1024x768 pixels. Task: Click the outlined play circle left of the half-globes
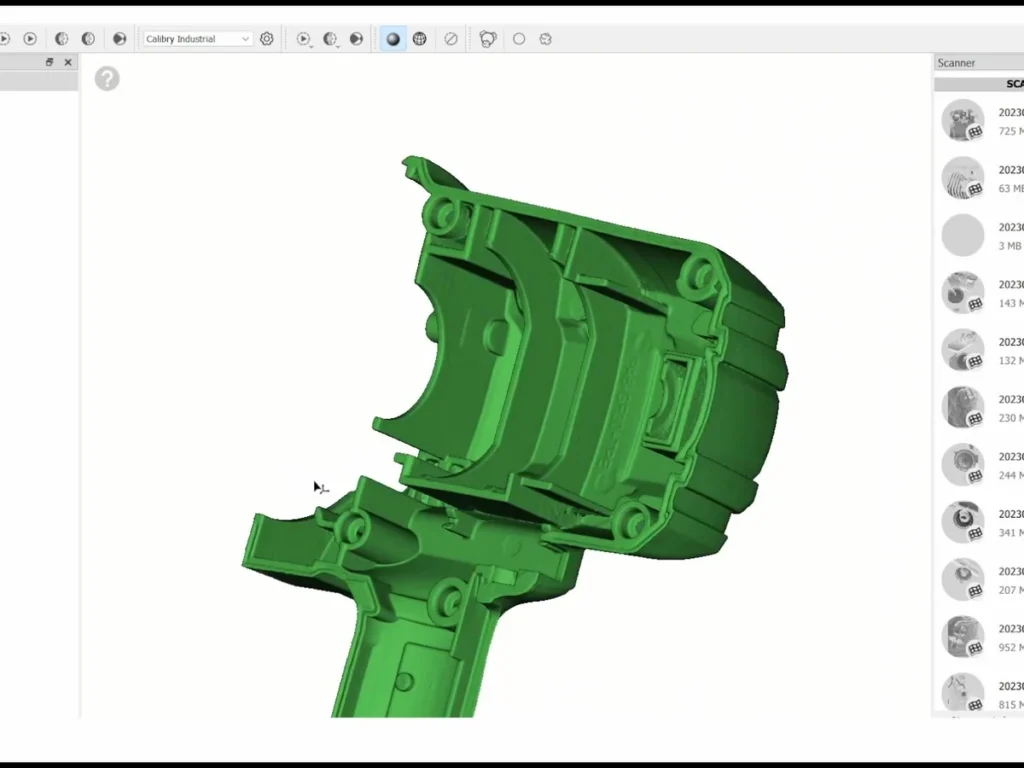(x=30, y=39)
